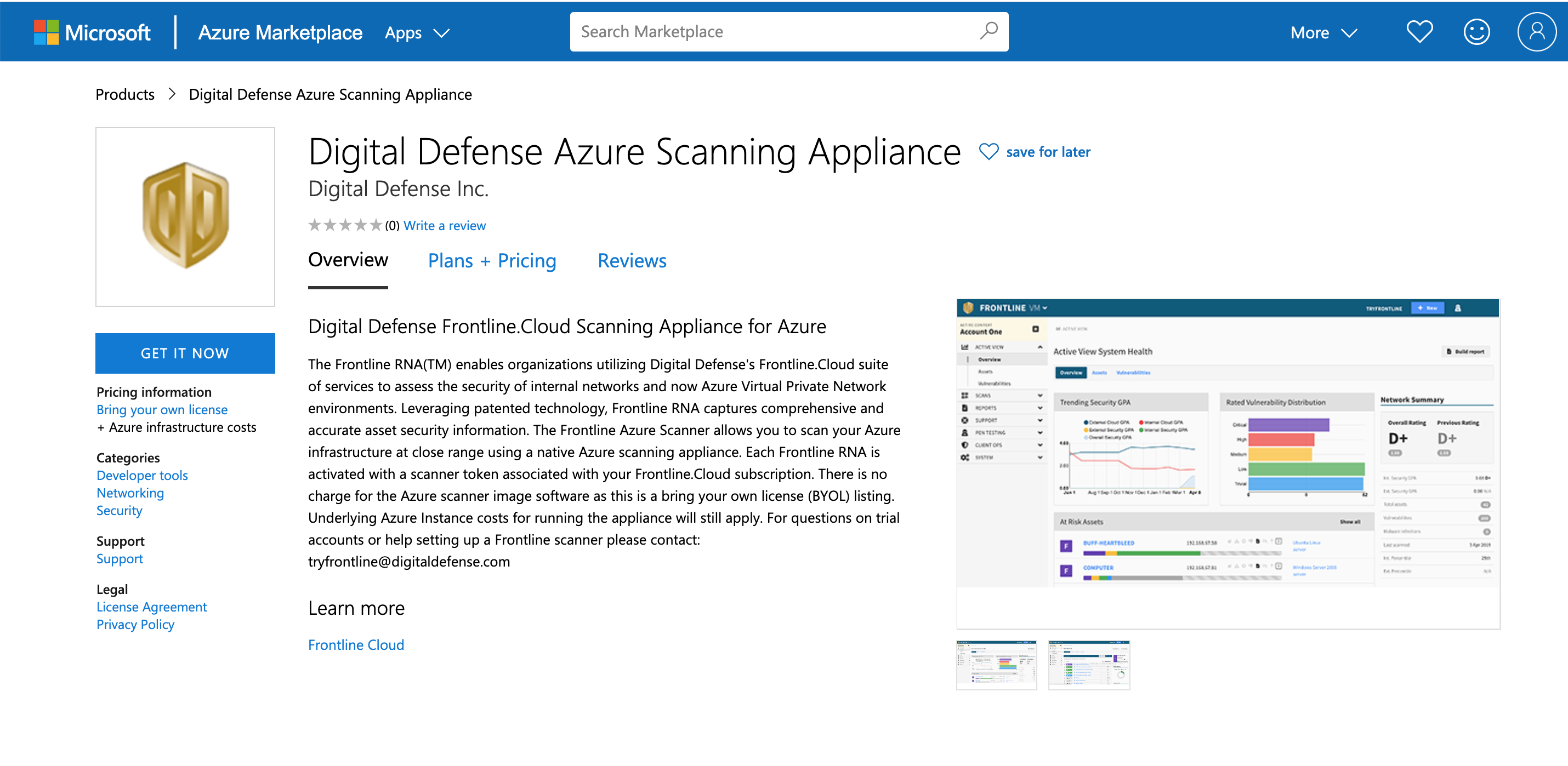Click the Digital Defense gold shield logo
This screenshot has width=1568, height=766.
tap(185, 216)
